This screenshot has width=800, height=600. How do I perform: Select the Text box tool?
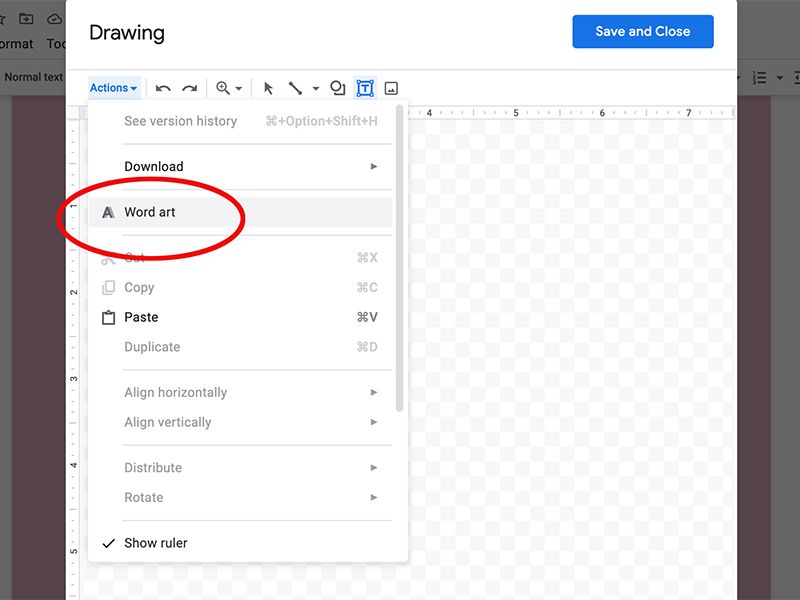365,88
